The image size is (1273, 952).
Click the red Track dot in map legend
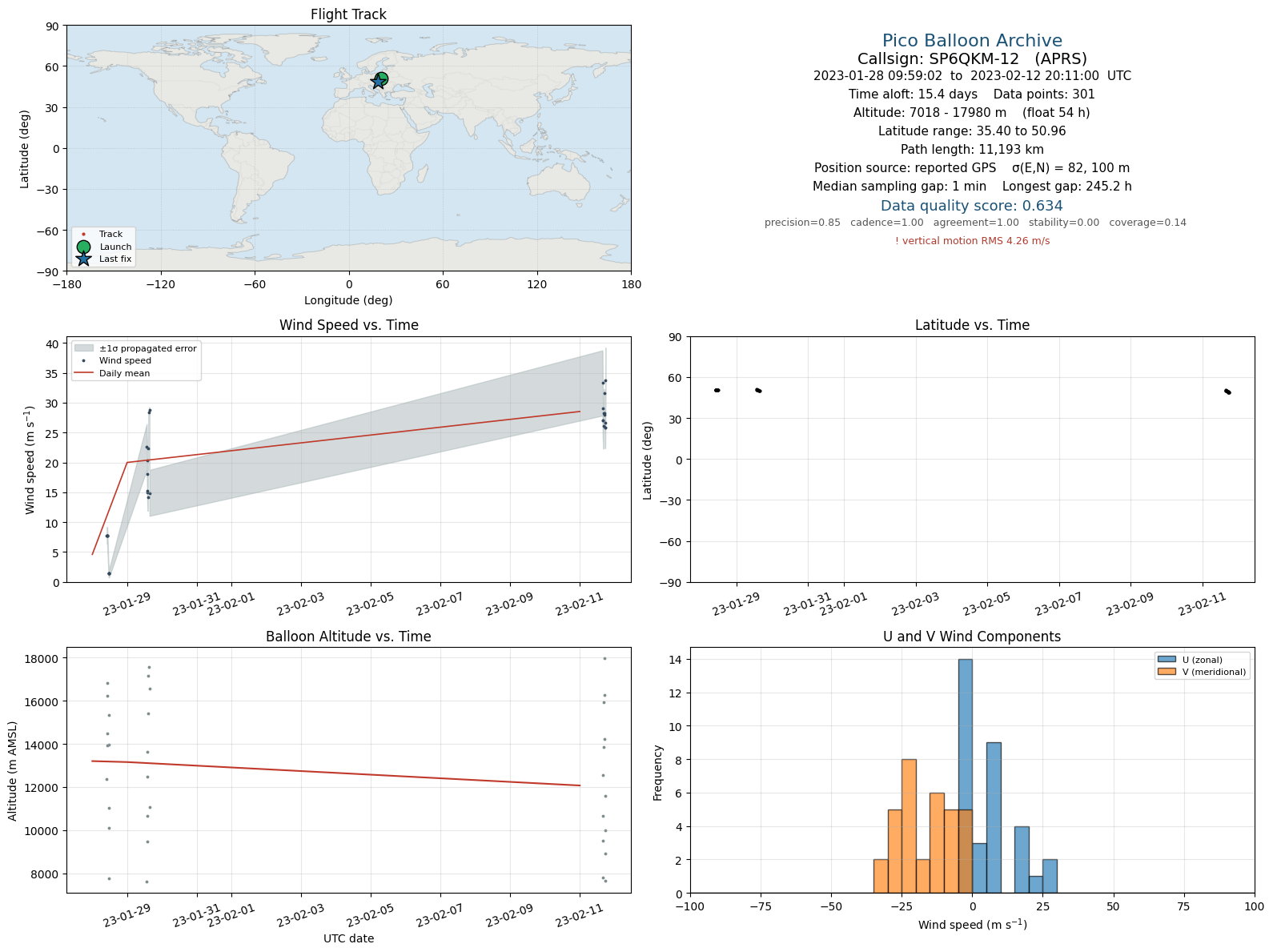[83, 234]
